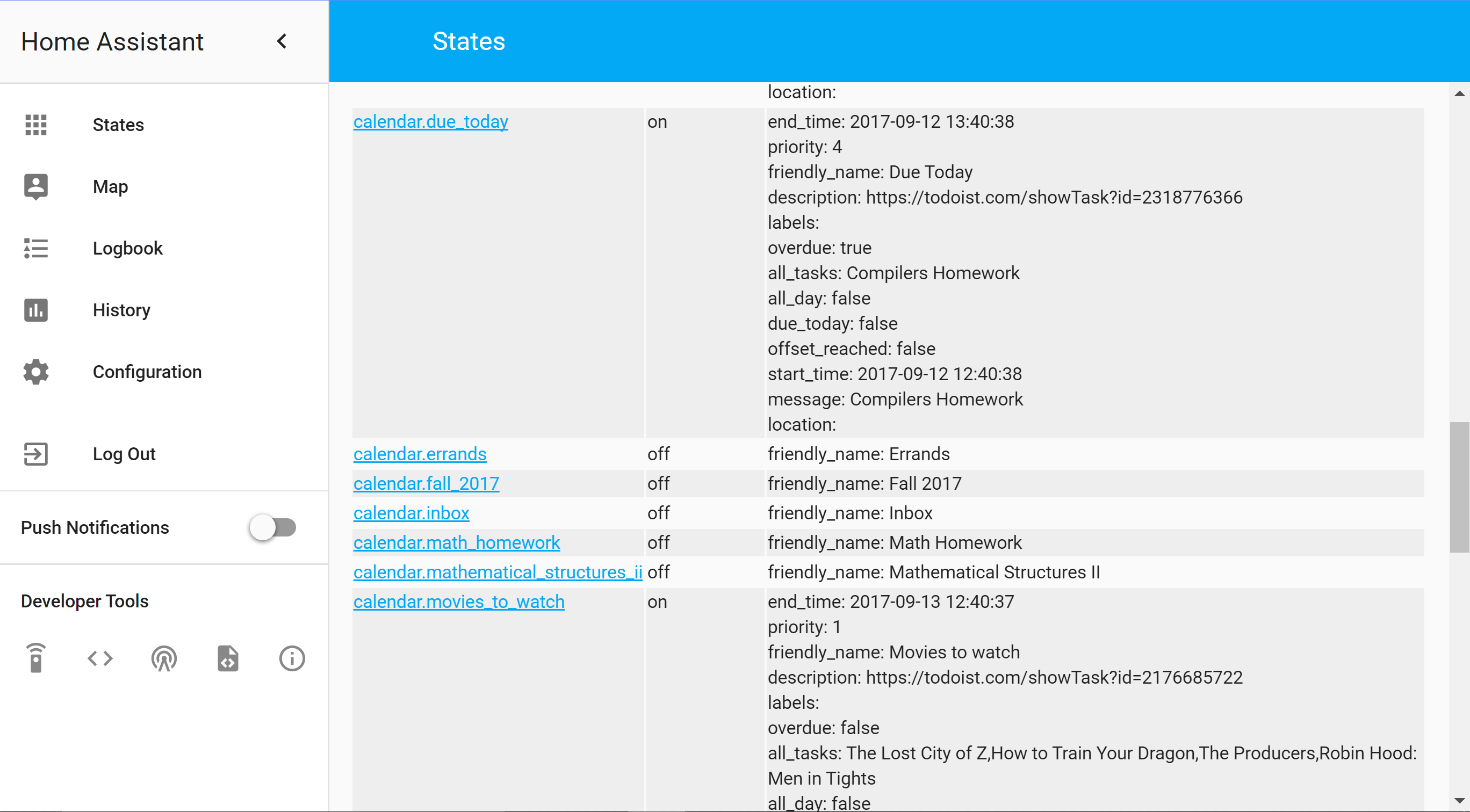
Task: Open Events developer tool broadcast icon
Action: coord(164,658)
